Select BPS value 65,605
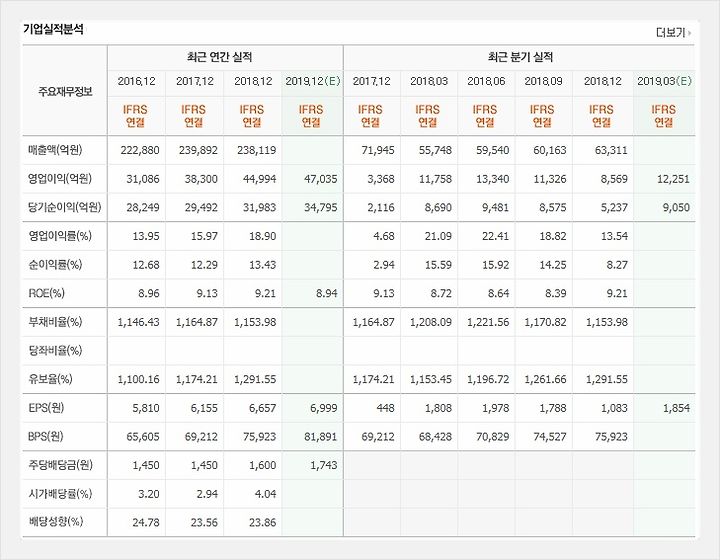Image resolution: width=720 pixels, height=560 pixels. 143,437
